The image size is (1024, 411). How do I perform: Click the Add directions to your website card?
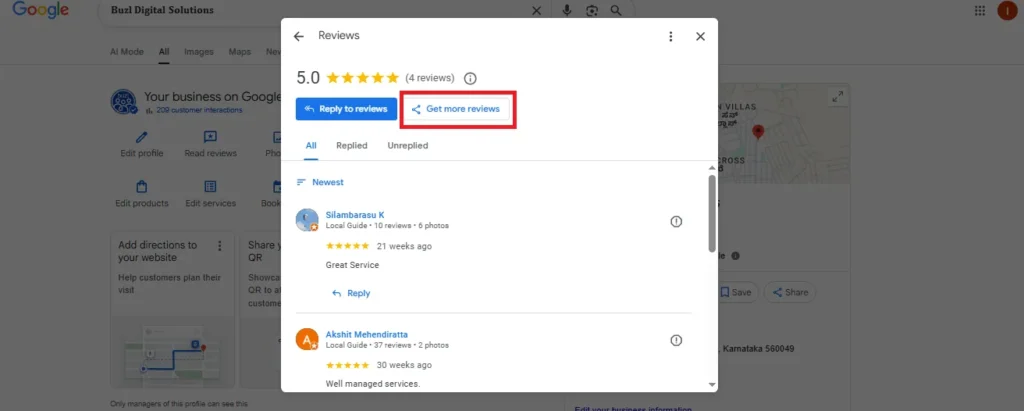click(172, 310)
